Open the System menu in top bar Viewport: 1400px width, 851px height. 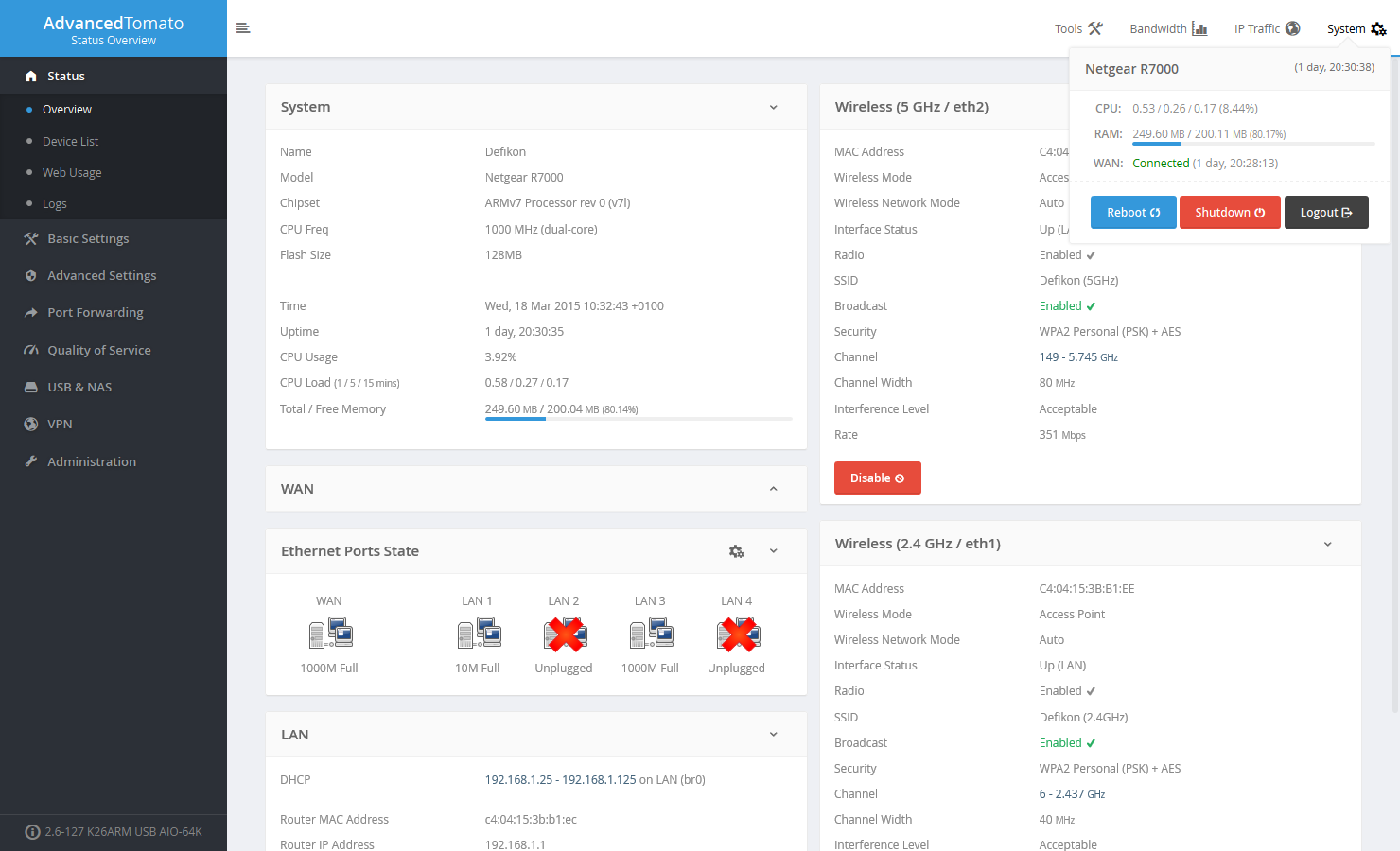[x=1356, y=28]
